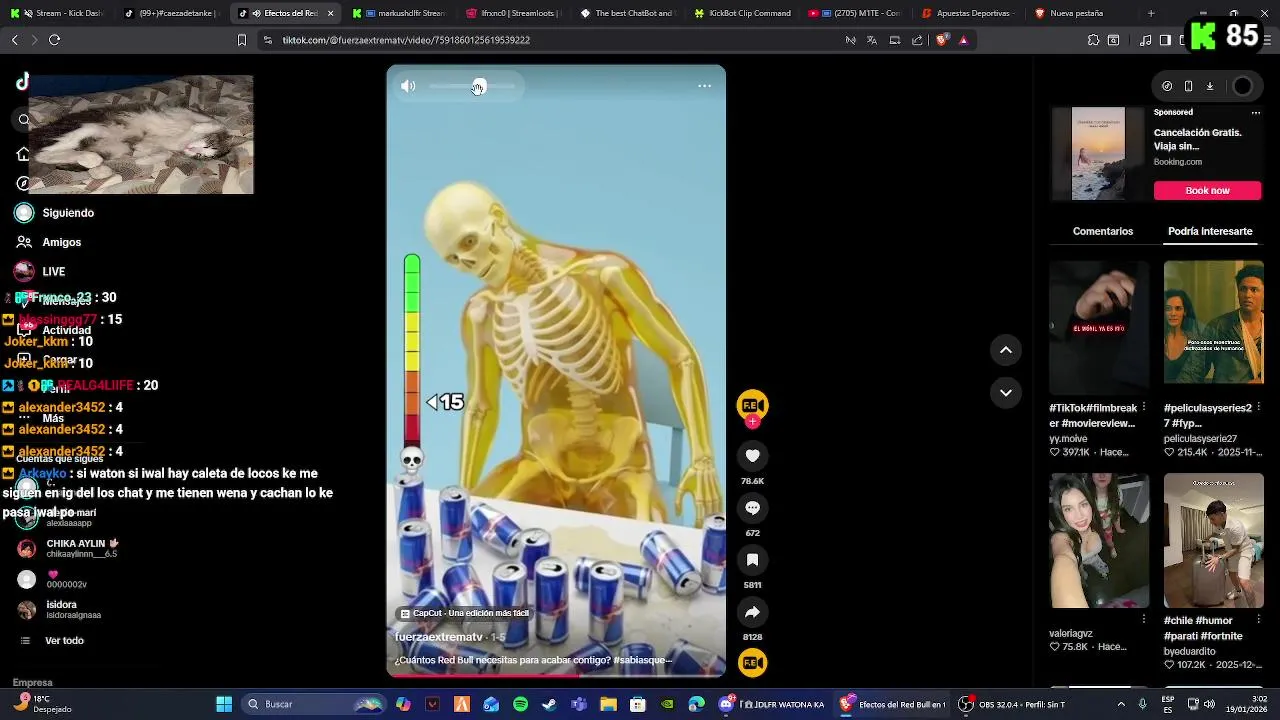1280x720 pixels.
Task: Switch to Comentarios tab
Action: (1103, 231)
